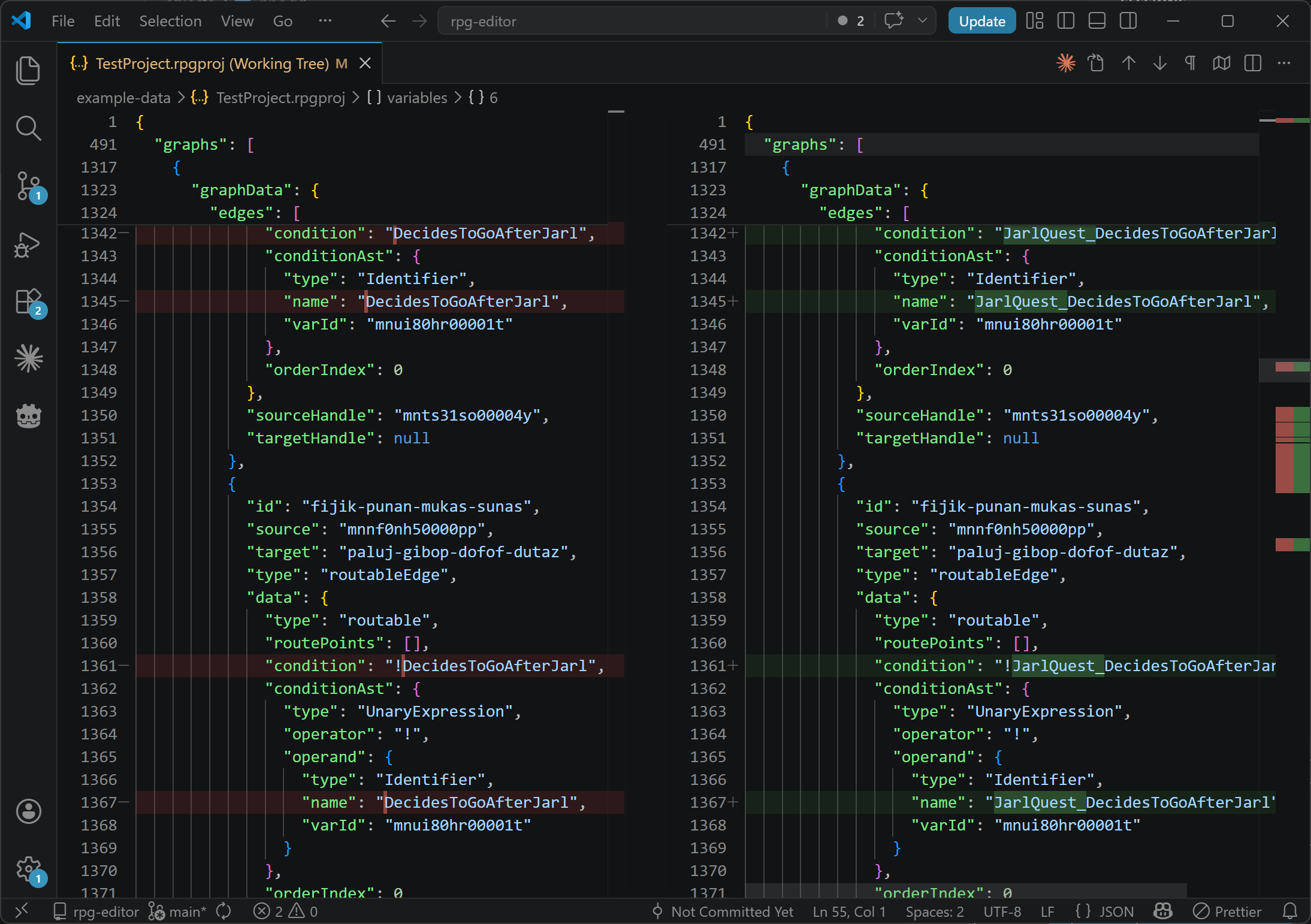Click UTF-8 encoding in status bar

tap(1002, 911)
